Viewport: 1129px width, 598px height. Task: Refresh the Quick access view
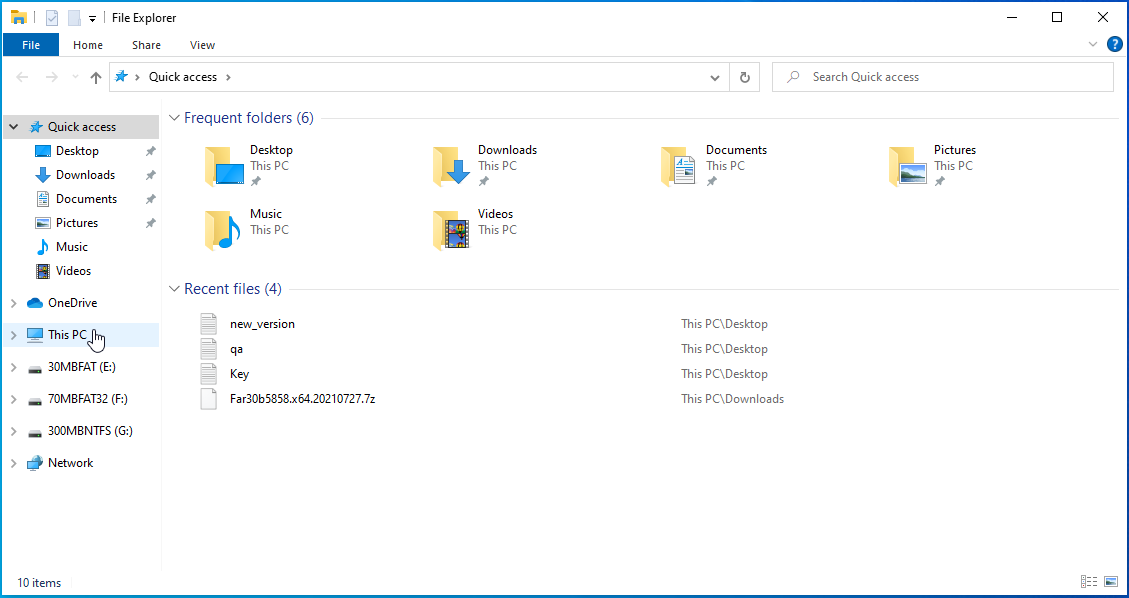tap(744, 77)
